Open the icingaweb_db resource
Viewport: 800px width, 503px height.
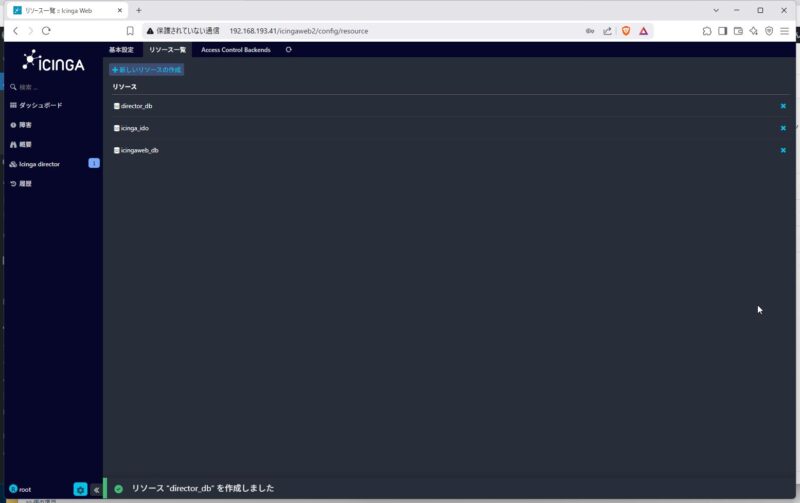tap(140, 150)
